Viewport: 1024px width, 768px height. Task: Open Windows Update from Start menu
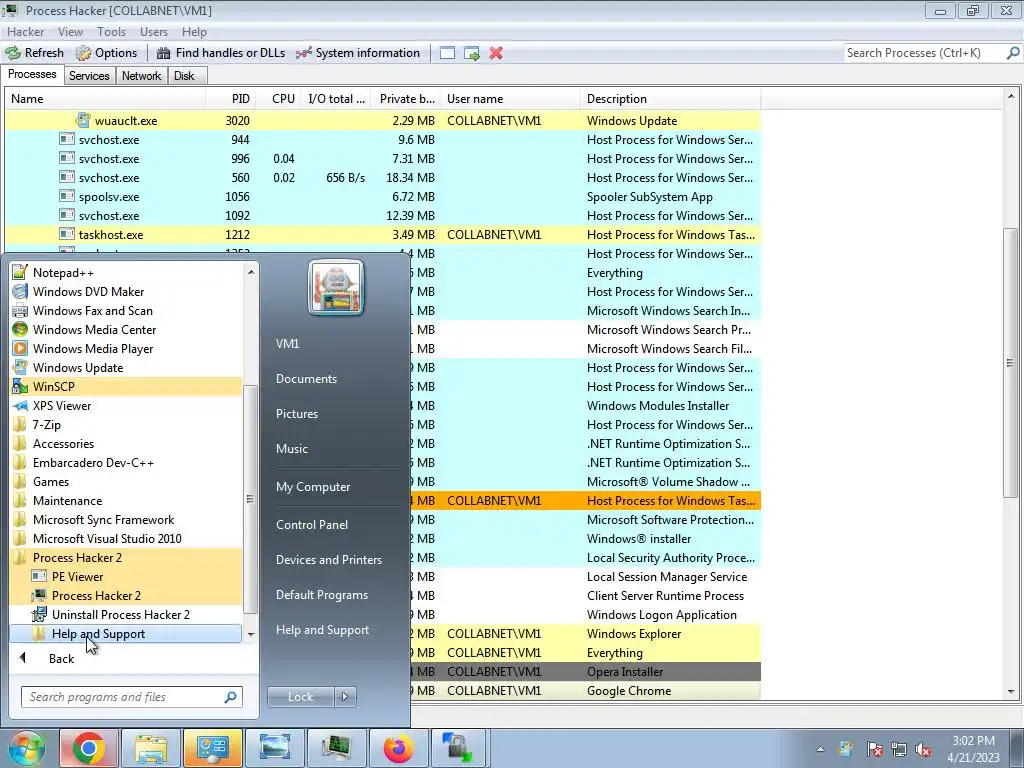127,367
